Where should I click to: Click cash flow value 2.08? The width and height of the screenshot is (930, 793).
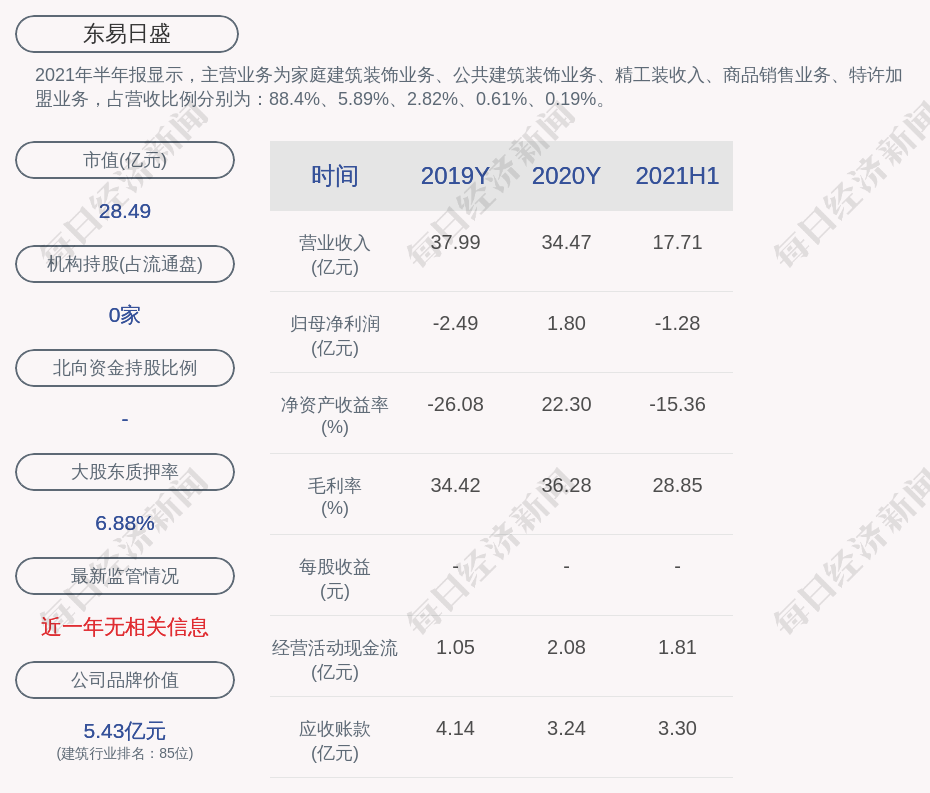(566, 647)
